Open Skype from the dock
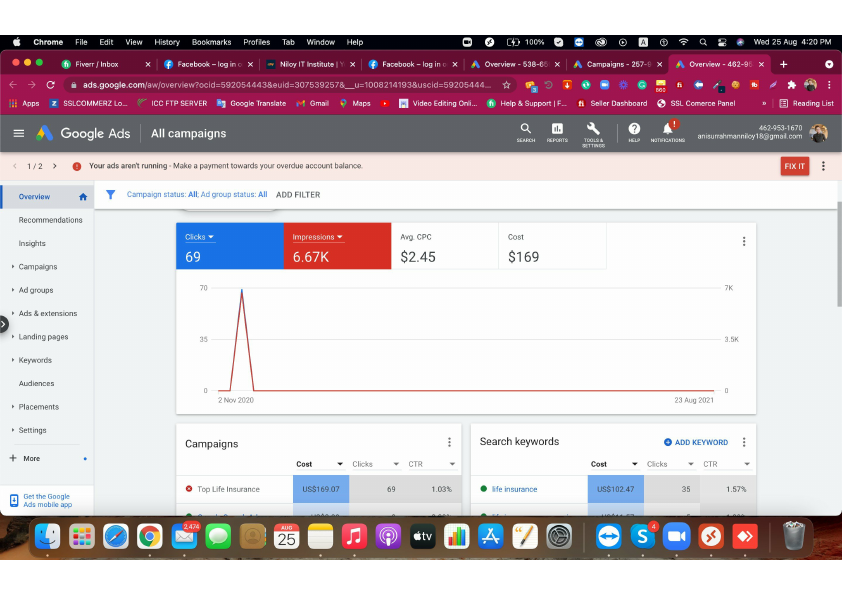The height and width of the screenshot is (595, 842). click(x=642, y=536)
